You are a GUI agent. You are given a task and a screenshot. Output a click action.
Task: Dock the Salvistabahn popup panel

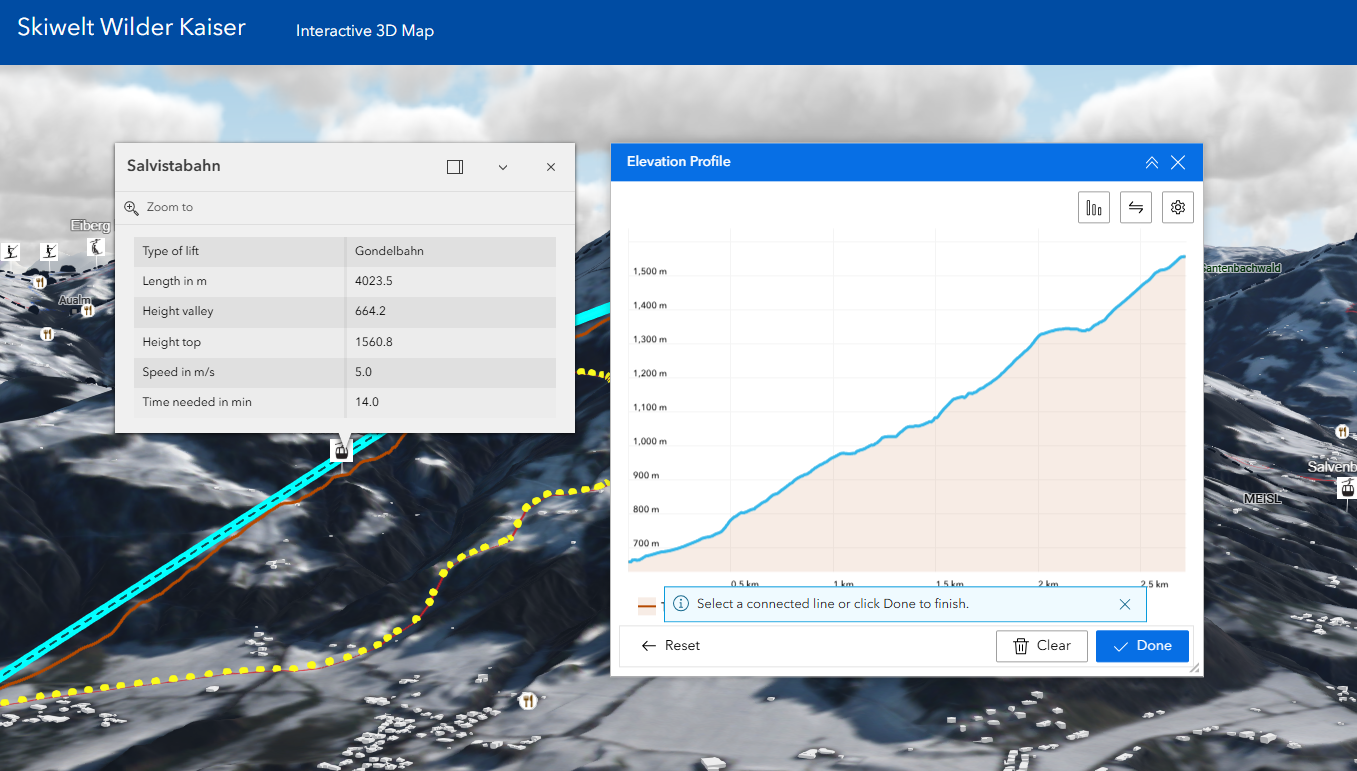pos(455,167)
